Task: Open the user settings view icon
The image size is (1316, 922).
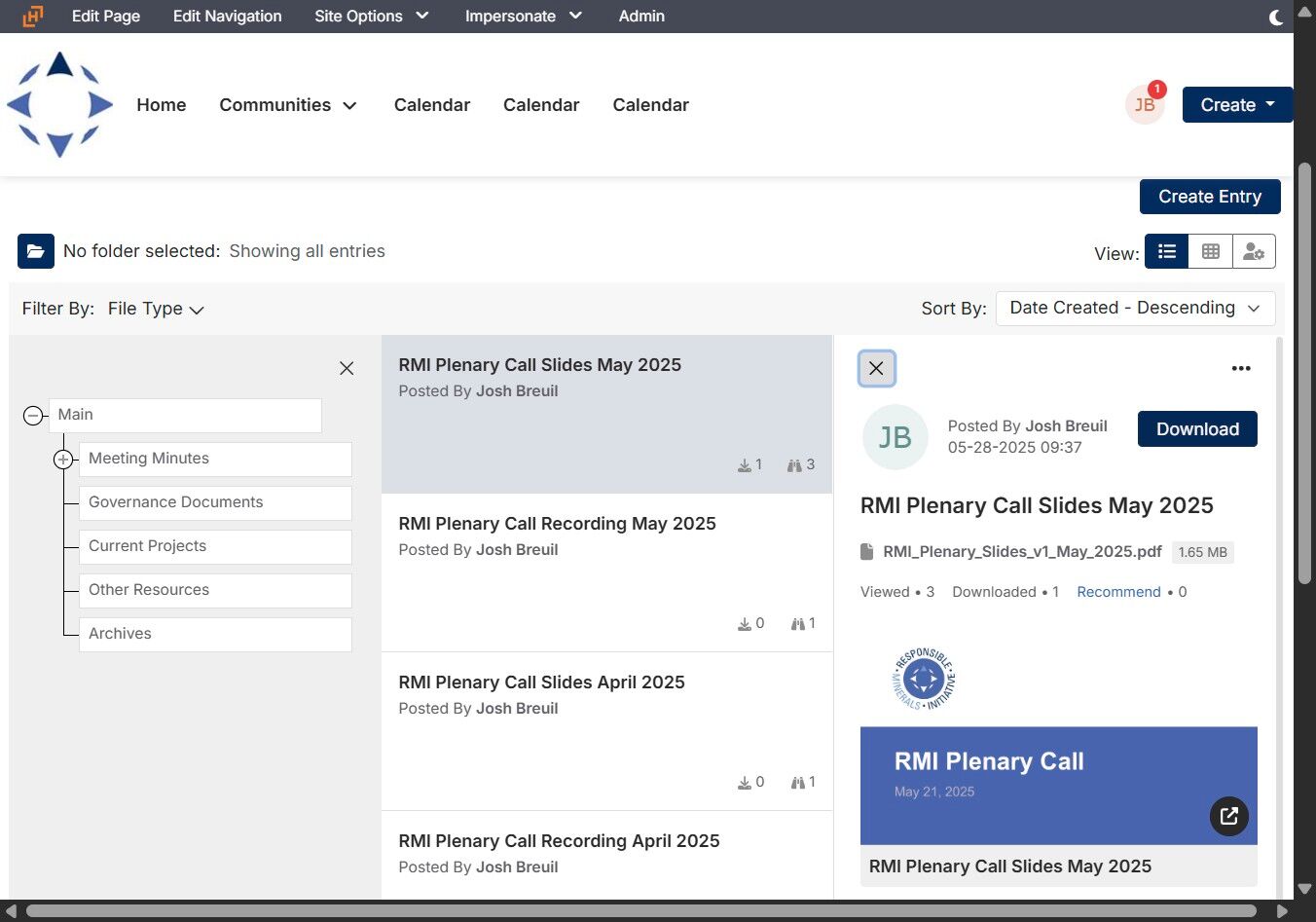Action: click(1254, 251)
